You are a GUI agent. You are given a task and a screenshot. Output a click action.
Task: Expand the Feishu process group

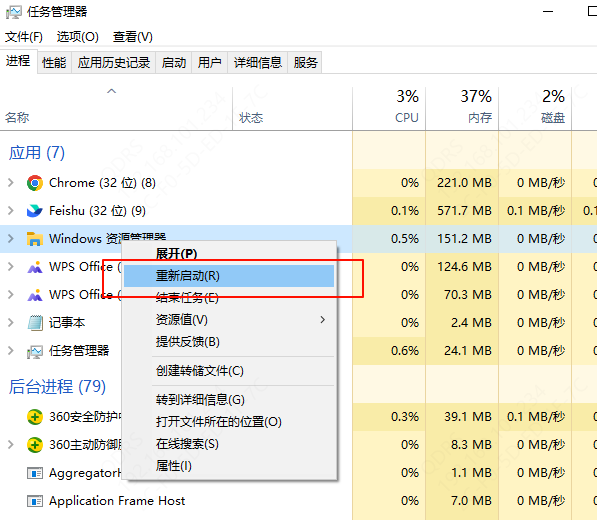pyautogui.click(x=11, y=211)
